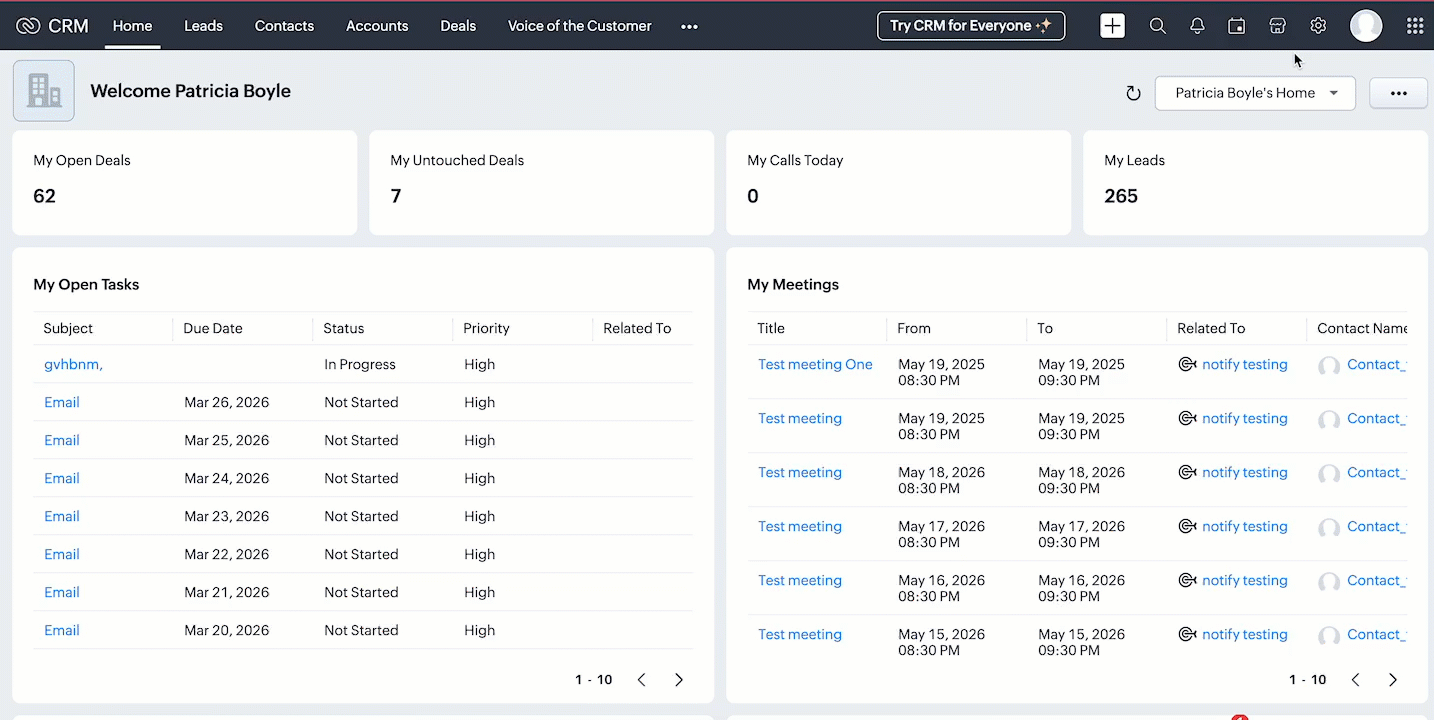Open the marketplace store icon
The height and width of the screenshot is (720, 1434).
pos(1277,26)
